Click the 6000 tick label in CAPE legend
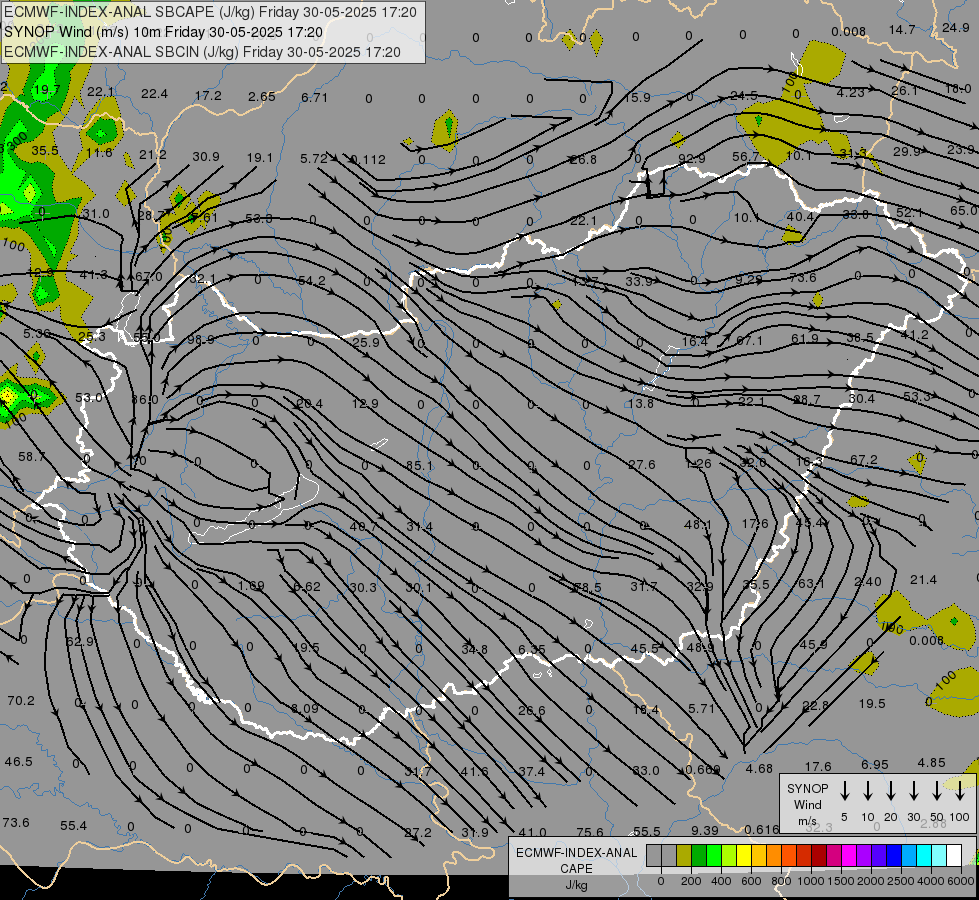This screenshot has width=979, height=900. click(962, 881)
